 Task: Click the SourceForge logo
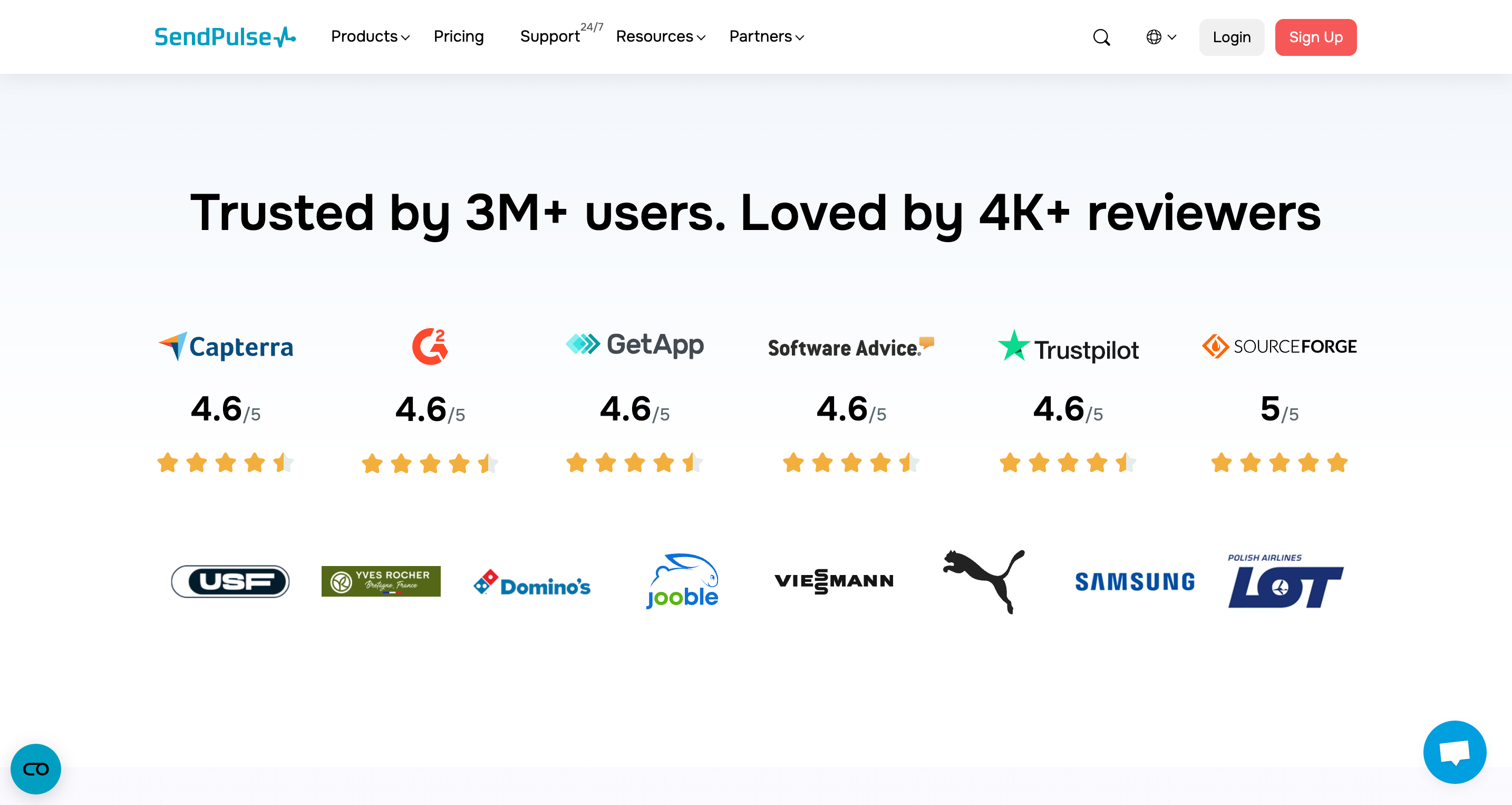(1279, 347)
